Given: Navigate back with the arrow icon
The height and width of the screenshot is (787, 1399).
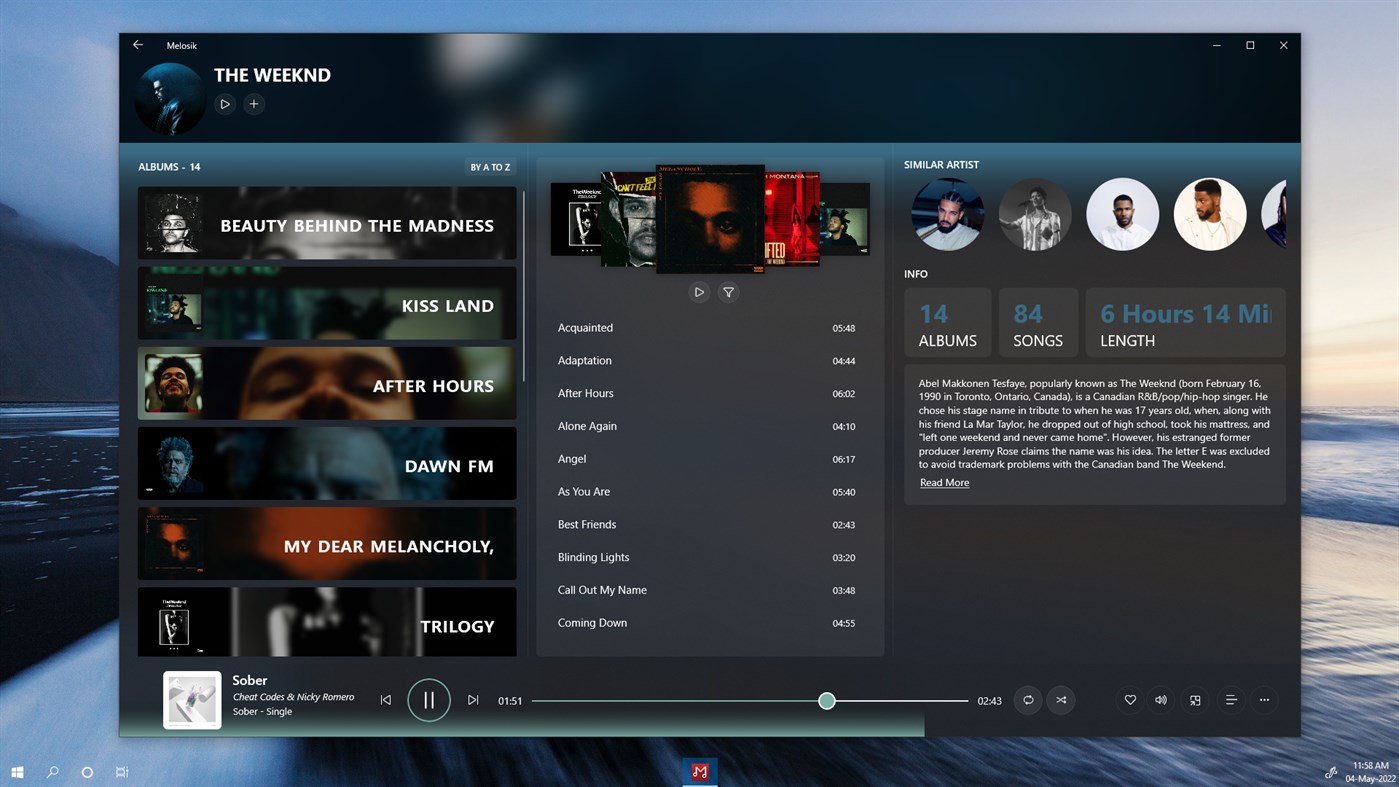Looking at the screenshot, I should [137, 44].
